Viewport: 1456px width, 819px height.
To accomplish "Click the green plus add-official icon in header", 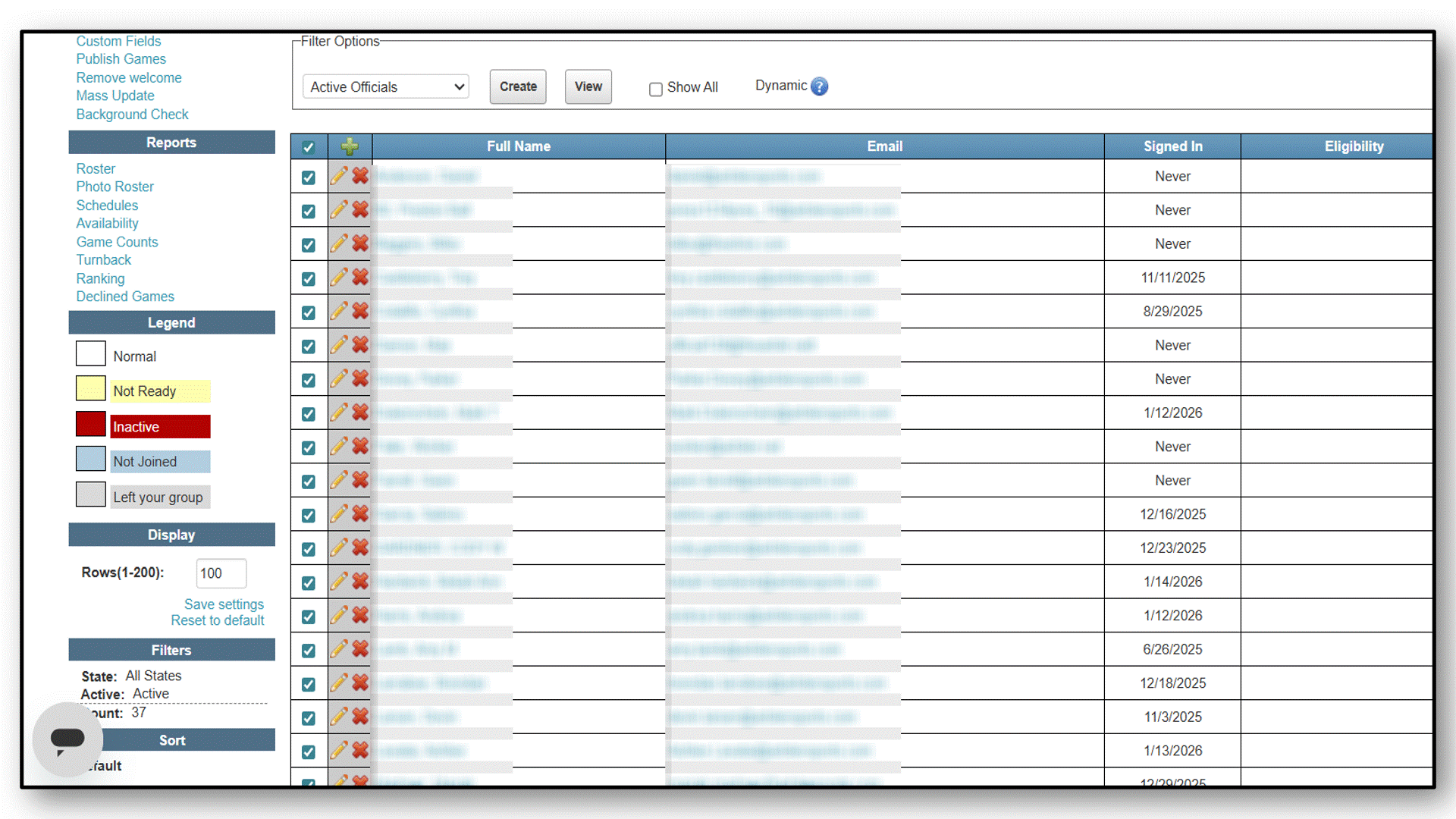I will (350, 146).
